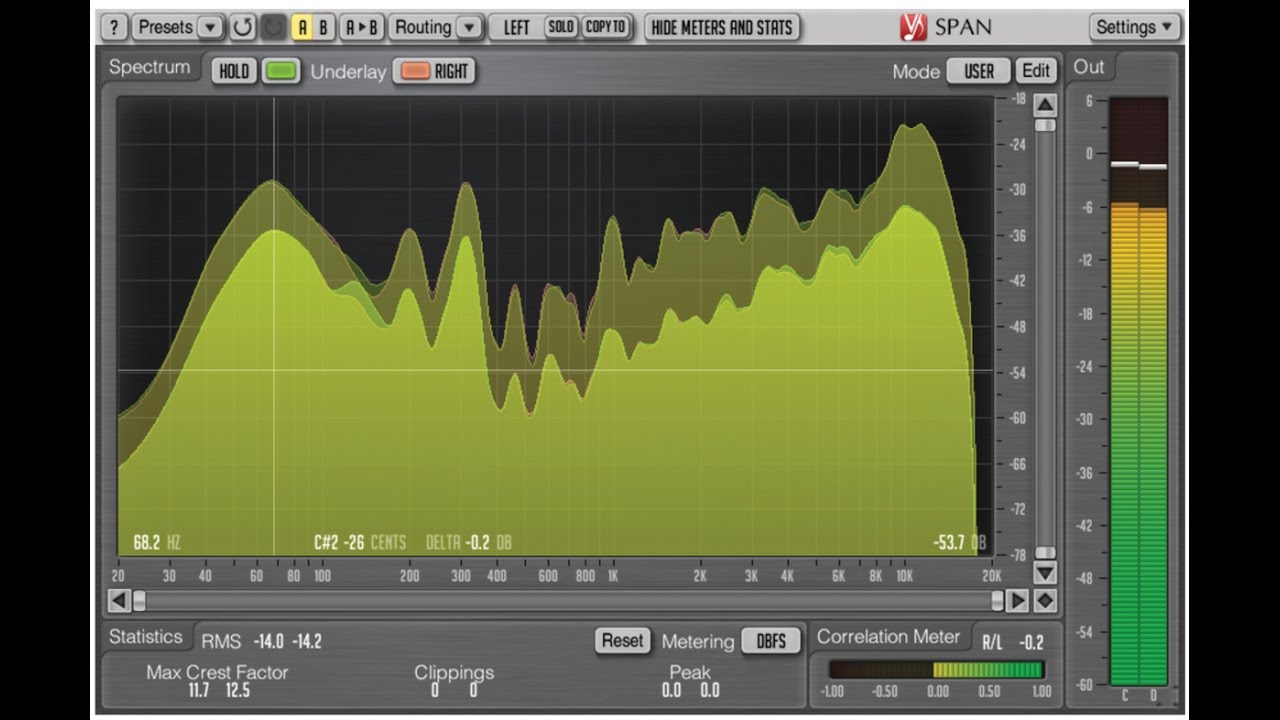Expand the Routing dropdown menu

tap(436, 27)
